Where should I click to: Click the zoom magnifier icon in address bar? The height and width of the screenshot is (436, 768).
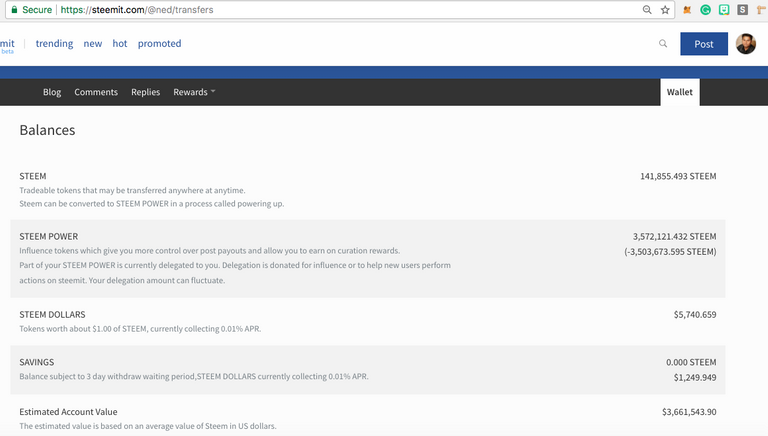[x=647, y=10]
